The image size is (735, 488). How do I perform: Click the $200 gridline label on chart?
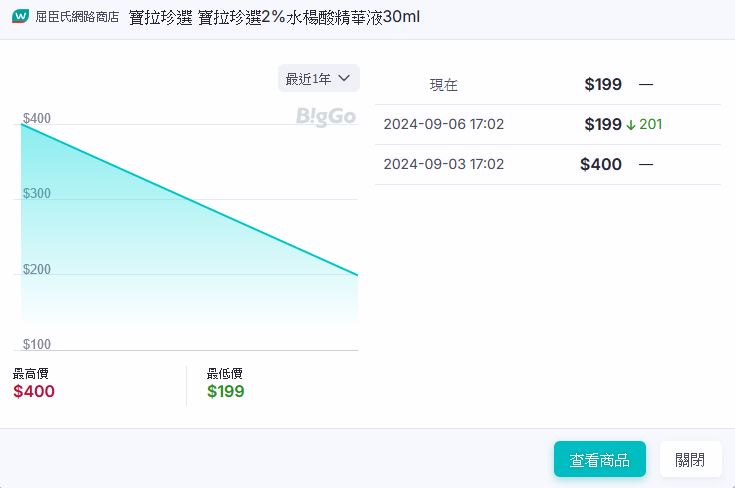tap(37, 270)
